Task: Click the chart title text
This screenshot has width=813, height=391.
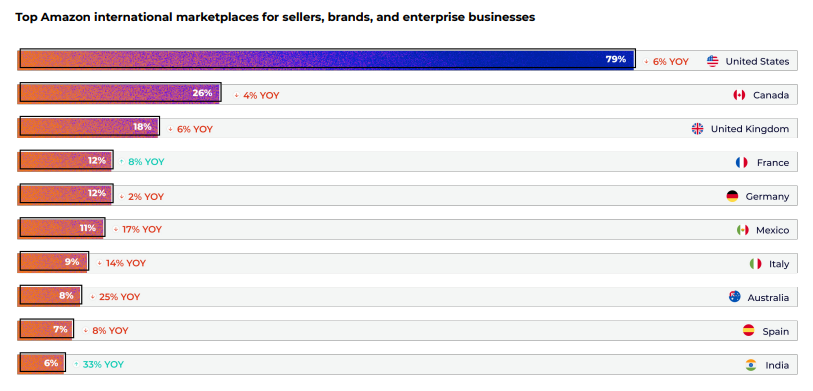Action: point(275,17)
